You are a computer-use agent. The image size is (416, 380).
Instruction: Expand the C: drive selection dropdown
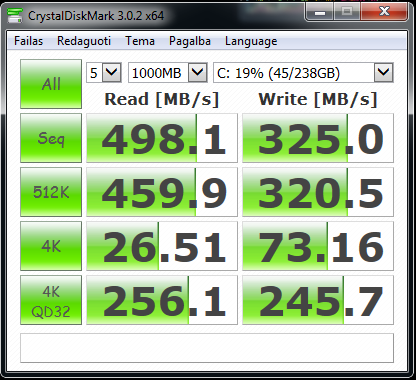(383, 72)
